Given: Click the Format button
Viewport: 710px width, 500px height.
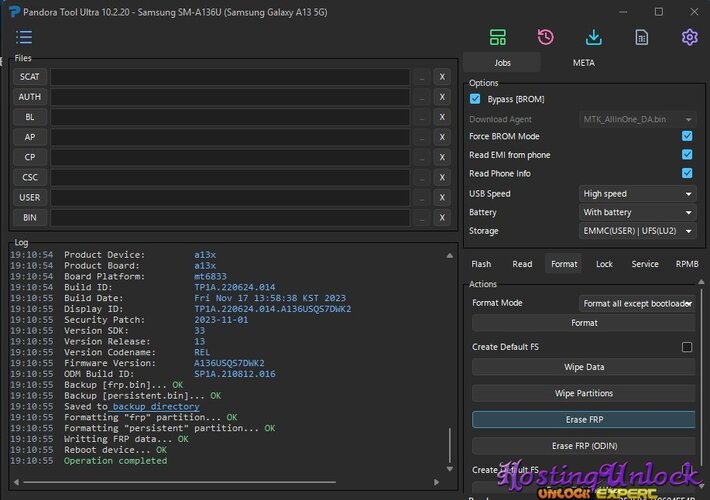Looking at the screenshot, I should pyautogui.click(x=584, y=323).
